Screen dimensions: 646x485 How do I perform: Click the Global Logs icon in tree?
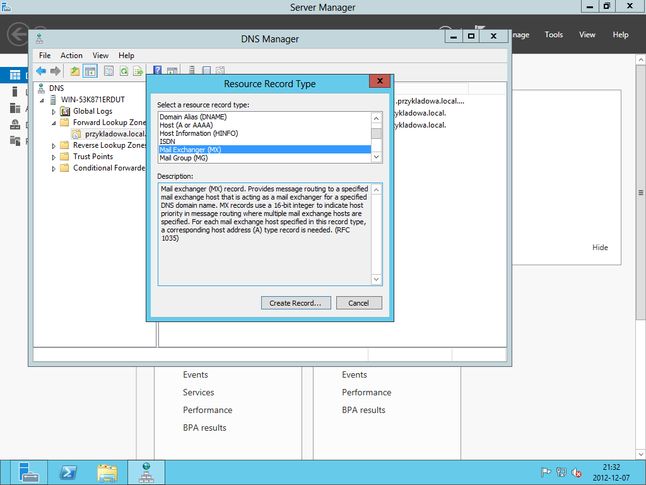point(65,111)
